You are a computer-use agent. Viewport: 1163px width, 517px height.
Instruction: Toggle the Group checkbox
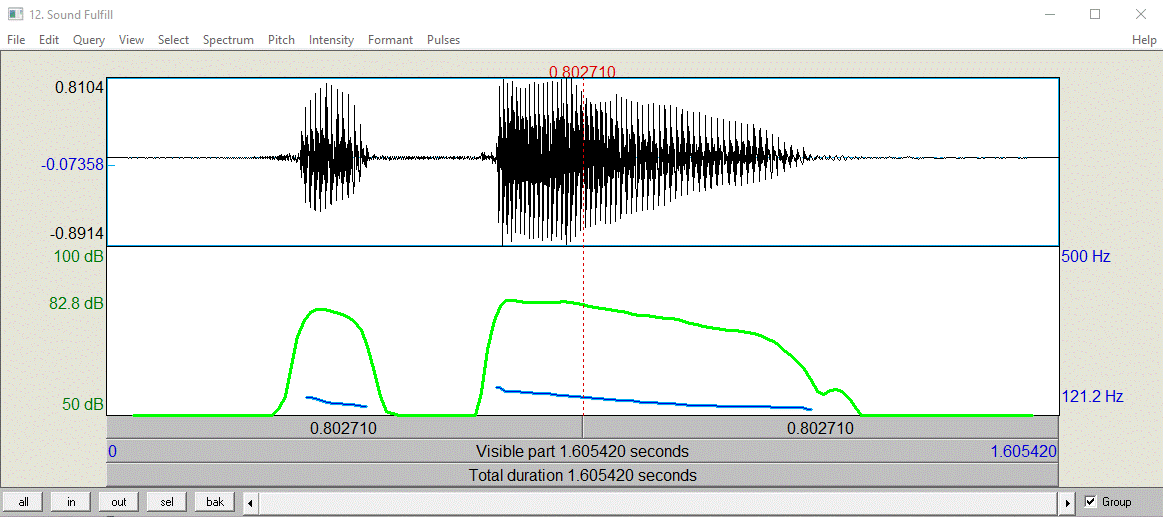point(1090,502)
